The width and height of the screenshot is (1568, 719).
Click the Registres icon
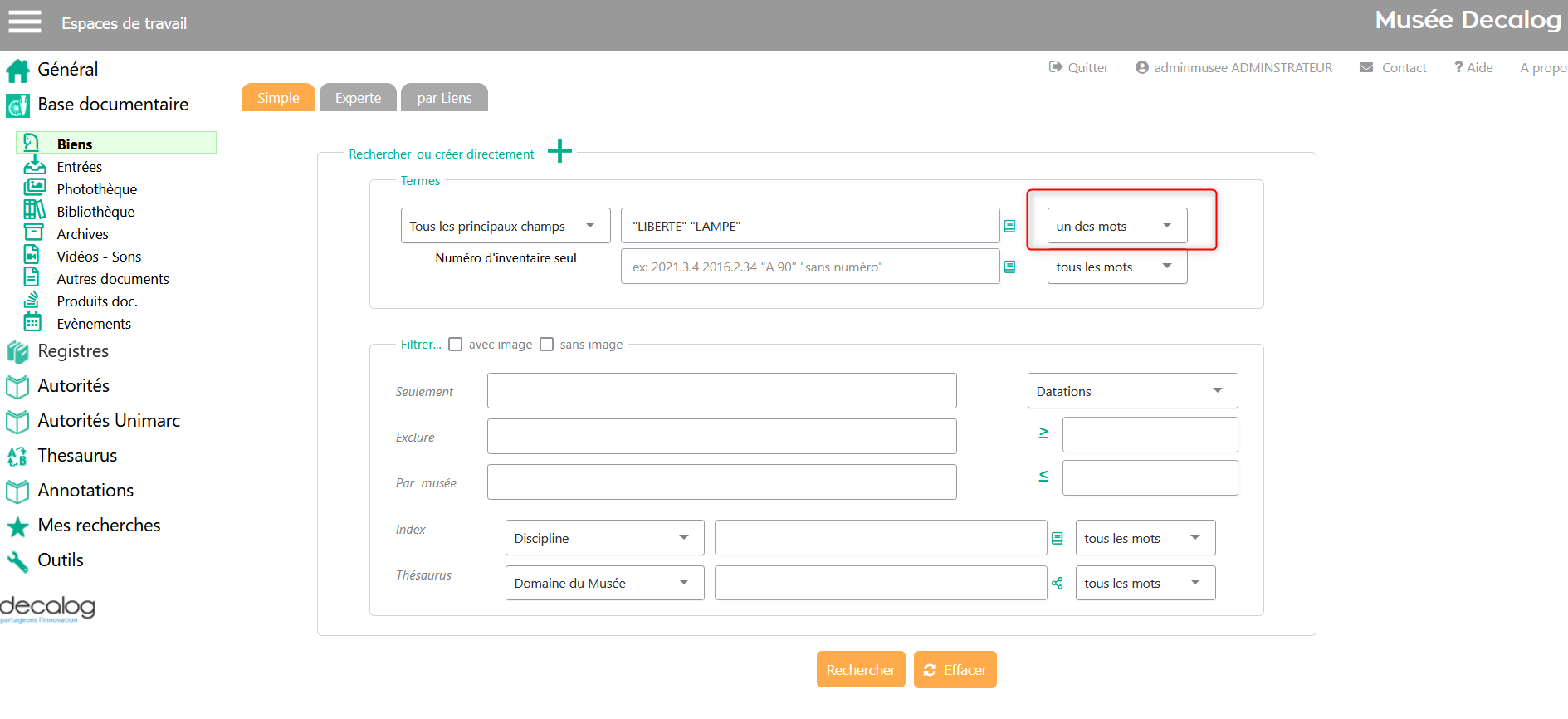(x=17, y=352)
